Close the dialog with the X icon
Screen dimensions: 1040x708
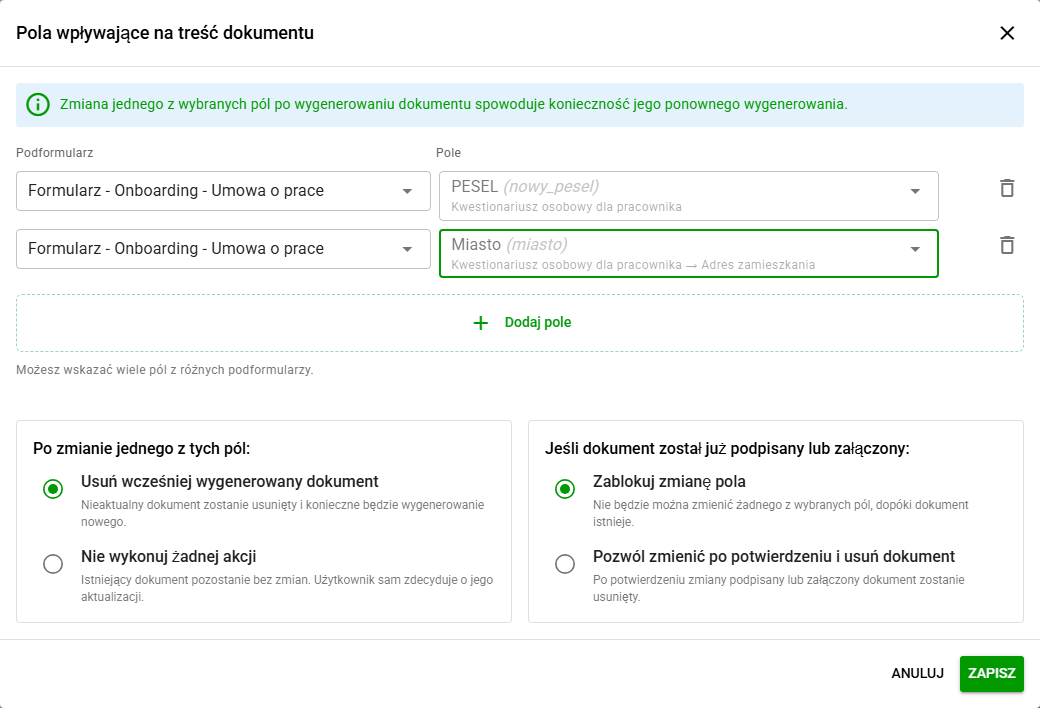(1007, 33)
